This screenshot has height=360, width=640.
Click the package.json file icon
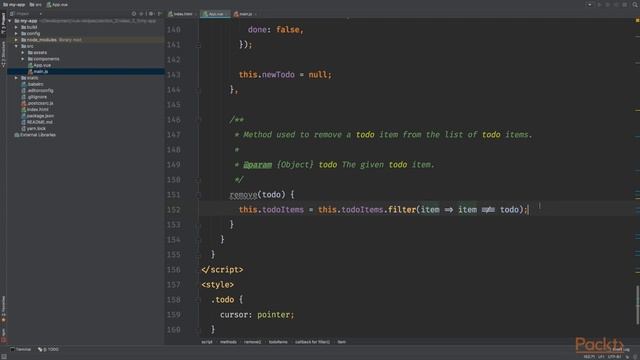[24, 116]
